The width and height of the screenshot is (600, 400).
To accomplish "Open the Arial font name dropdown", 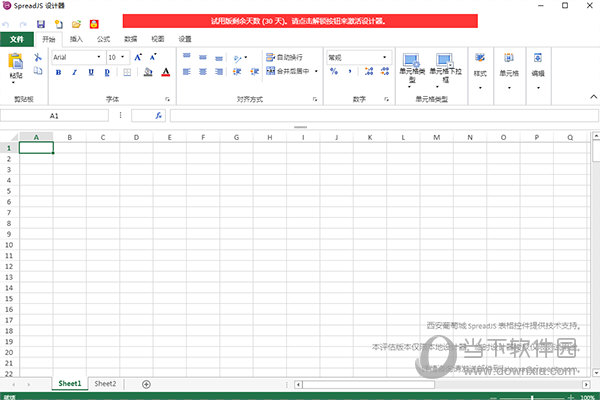I will 77,57.
